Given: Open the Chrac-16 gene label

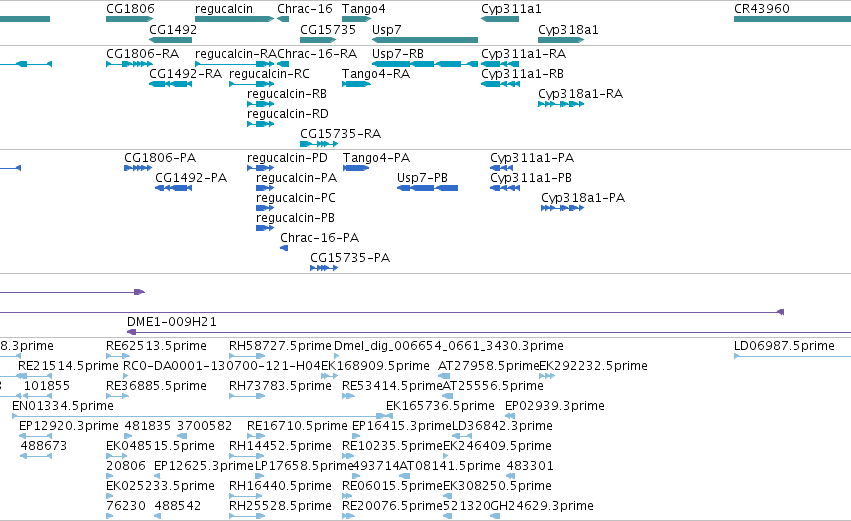Looking at the screenshot, I should pos(304,9).
